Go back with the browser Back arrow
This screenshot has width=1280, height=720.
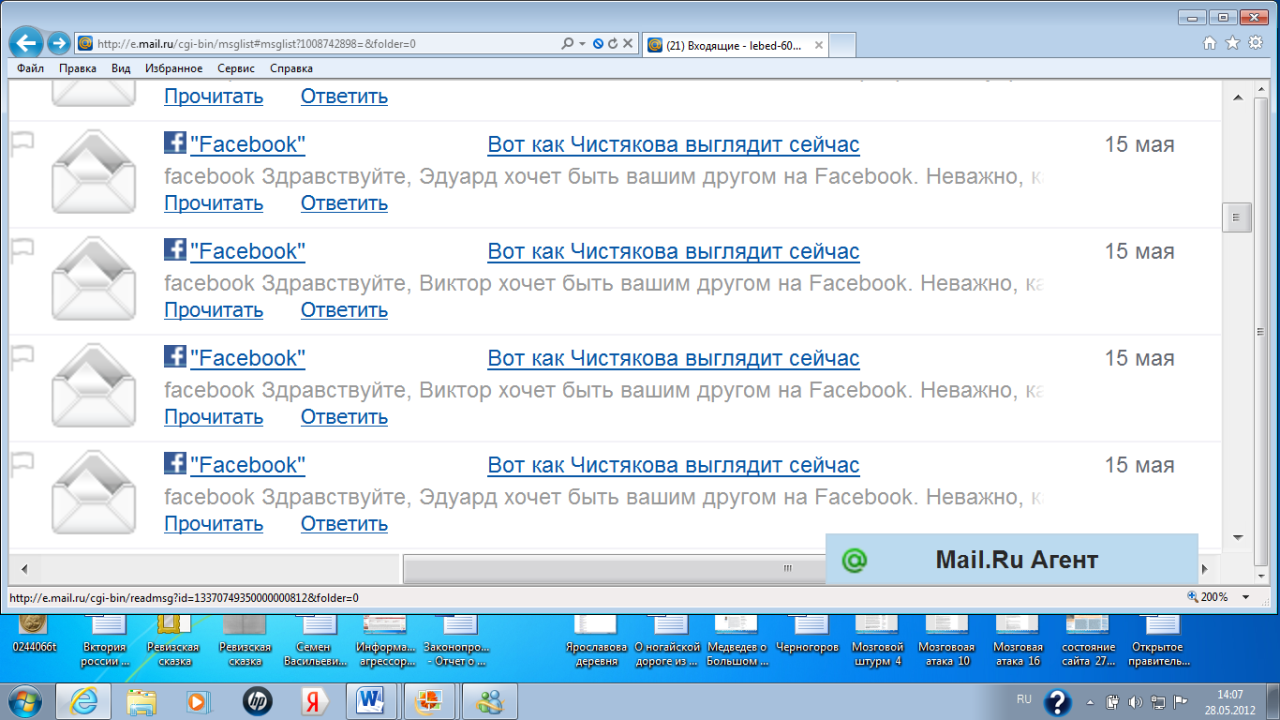point(27,43)
